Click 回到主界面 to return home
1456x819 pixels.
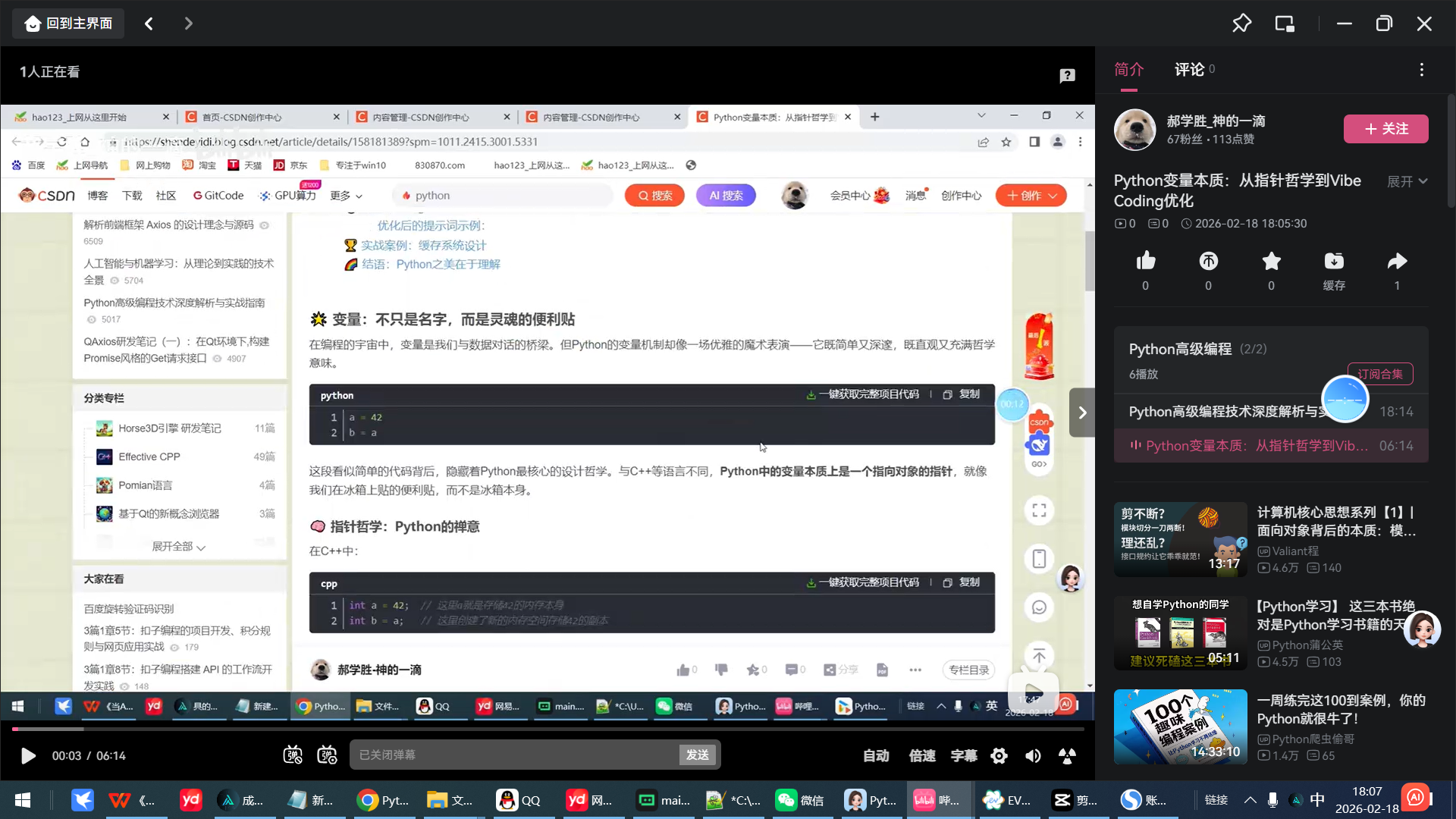(68, 24)
